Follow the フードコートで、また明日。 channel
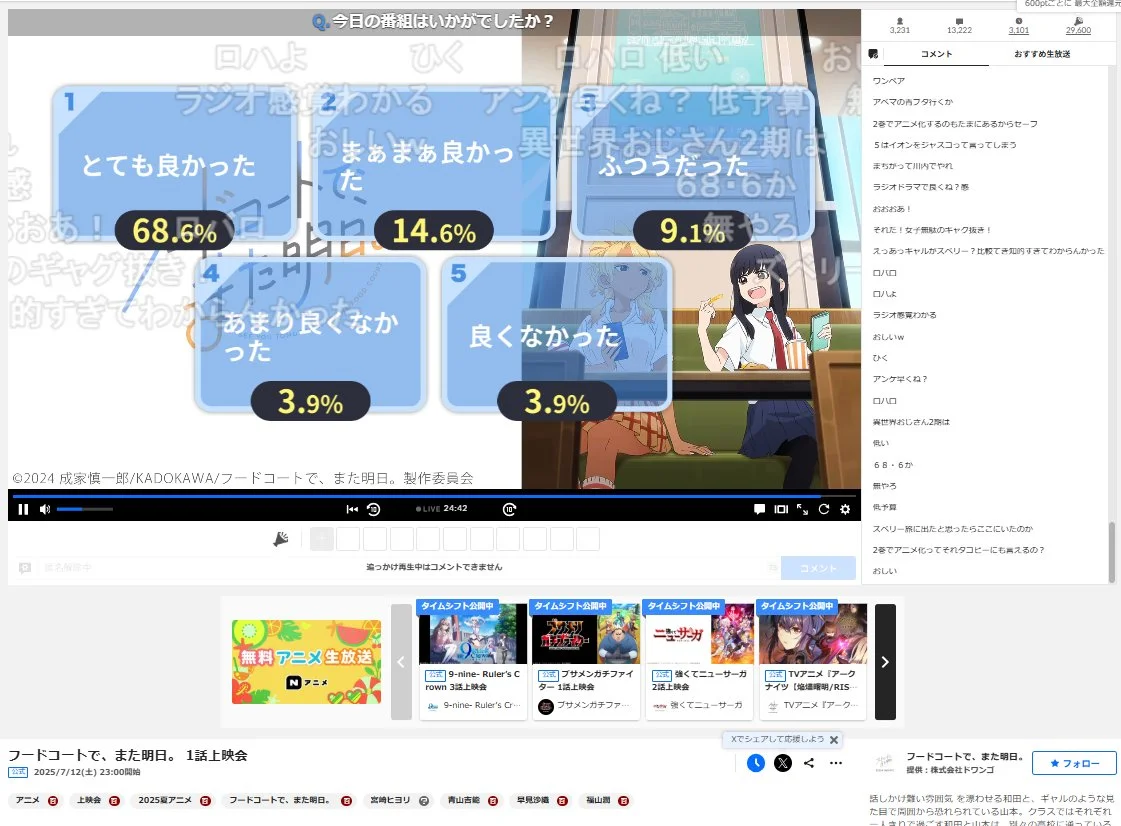 (x=1074, y=763)
